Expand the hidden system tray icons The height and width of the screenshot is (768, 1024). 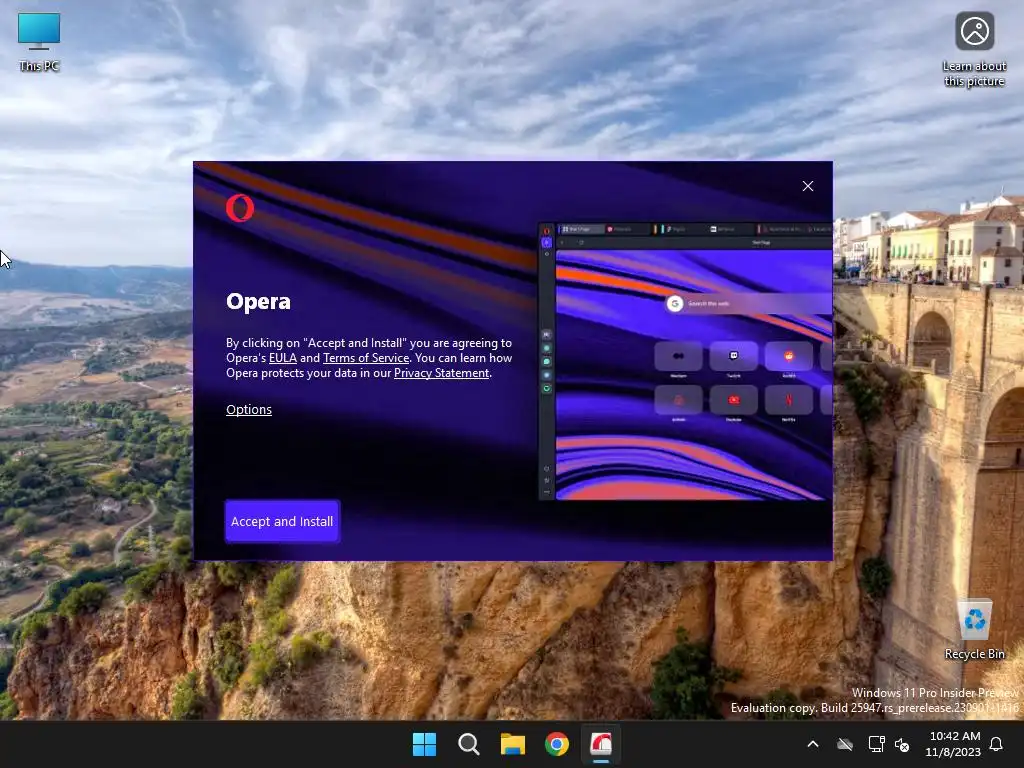point(813,744)
